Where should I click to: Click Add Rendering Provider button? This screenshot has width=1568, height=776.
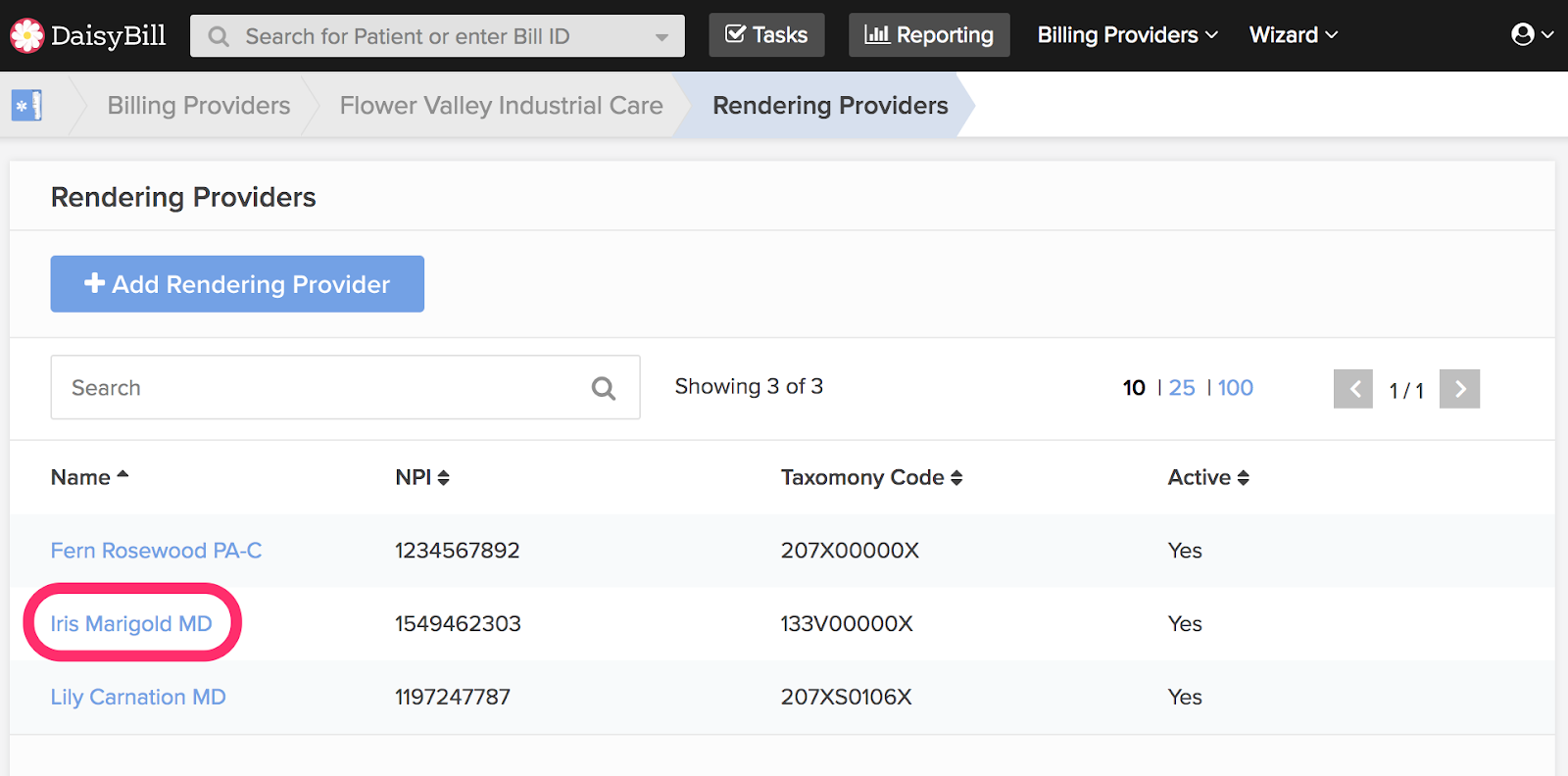click(237, 284)
